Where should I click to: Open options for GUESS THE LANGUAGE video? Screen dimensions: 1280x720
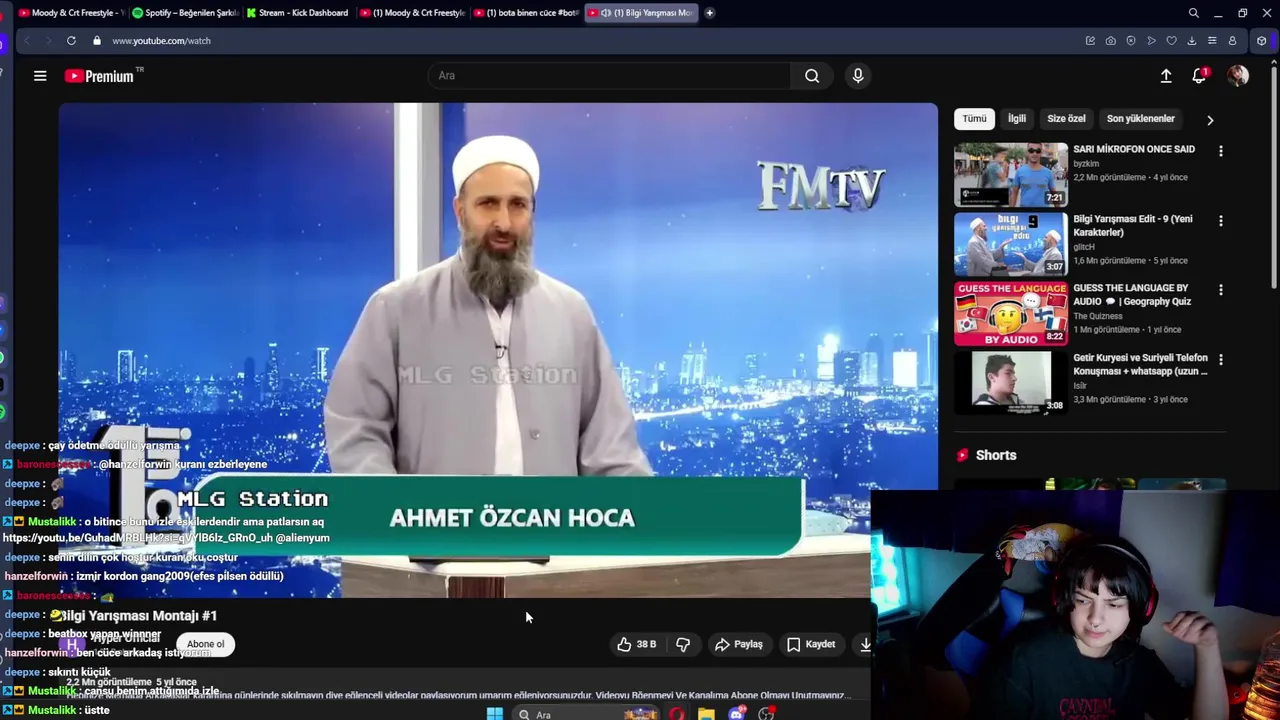pos(1220,290)
